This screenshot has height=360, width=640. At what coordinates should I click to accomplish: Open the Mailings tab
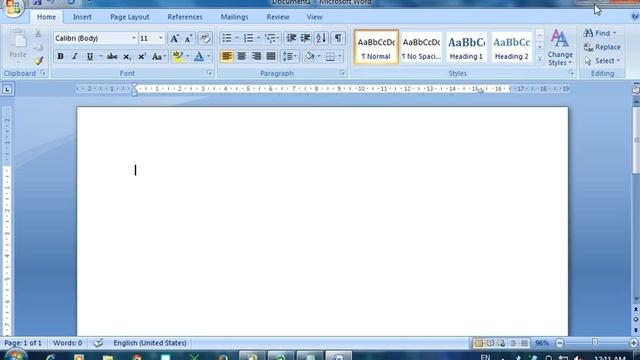tap(234, 17)
